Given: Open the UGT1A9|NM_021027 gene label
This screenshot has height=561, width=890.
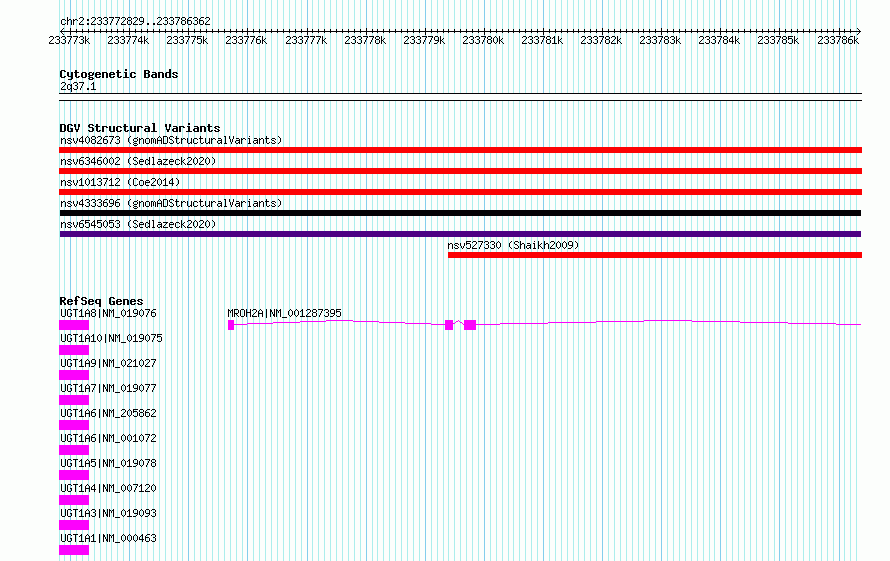Looking at the screenshot, I should point(108,363).
